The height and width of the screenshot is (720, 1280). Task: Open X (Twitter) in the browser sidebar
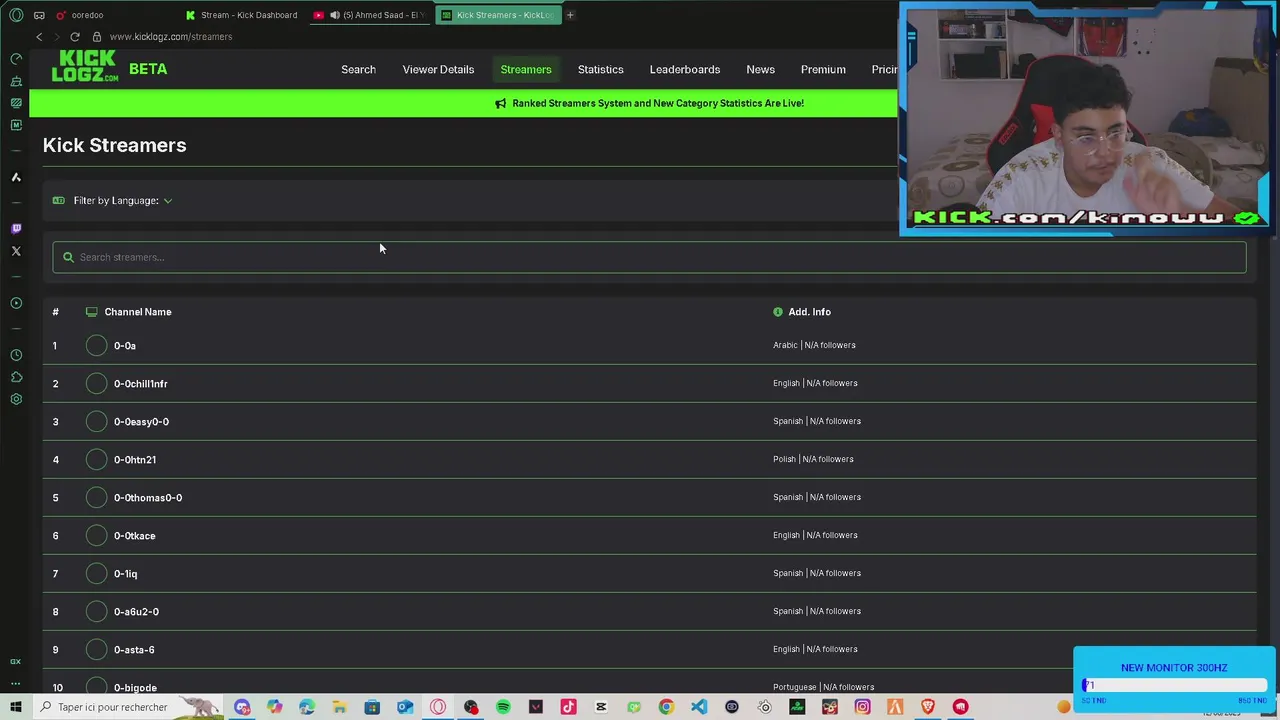pos(16,251)
